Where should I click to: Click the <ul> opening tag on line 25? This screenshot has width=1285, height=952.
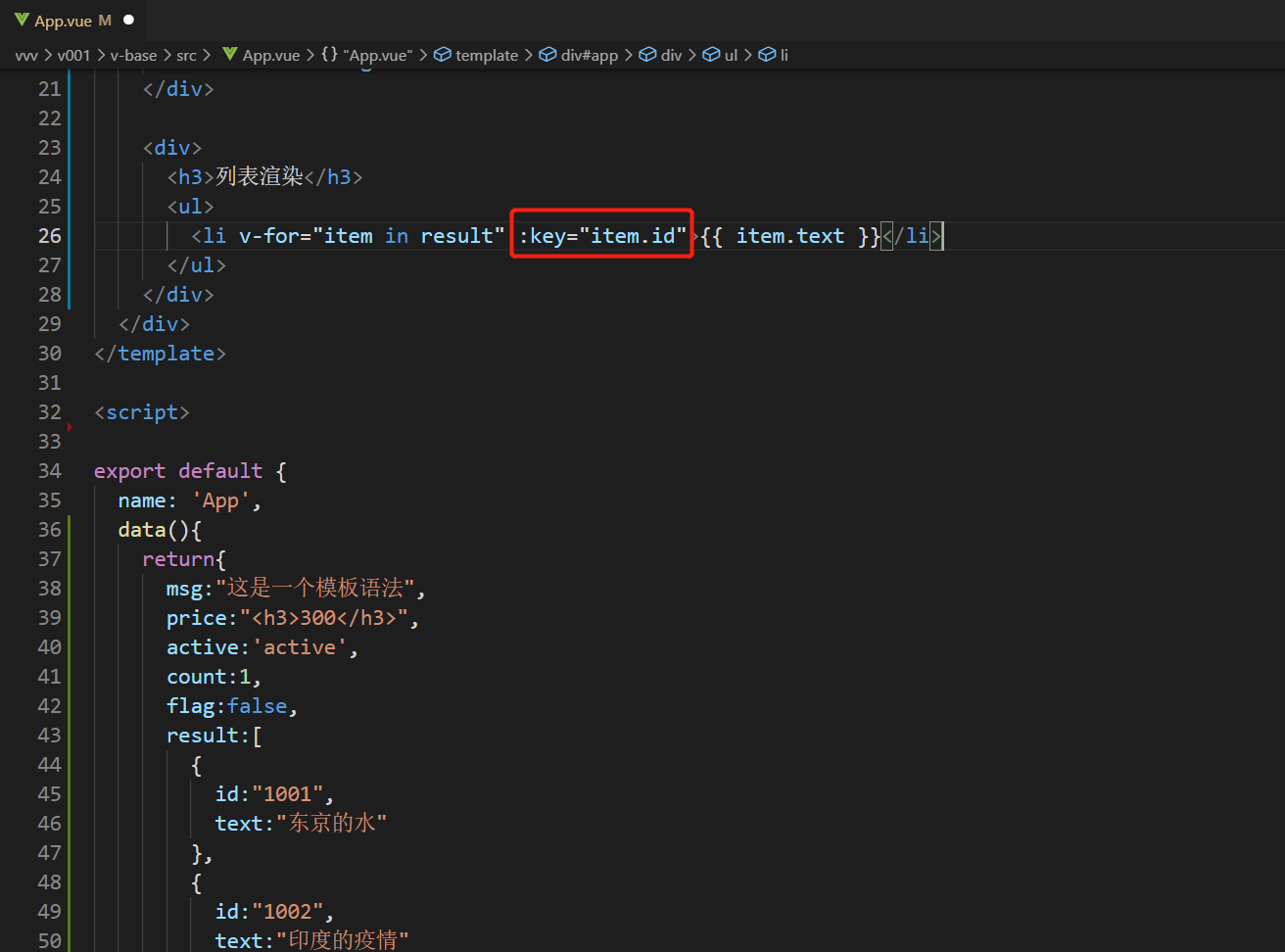pyautogui.click(x=190, y=207)
